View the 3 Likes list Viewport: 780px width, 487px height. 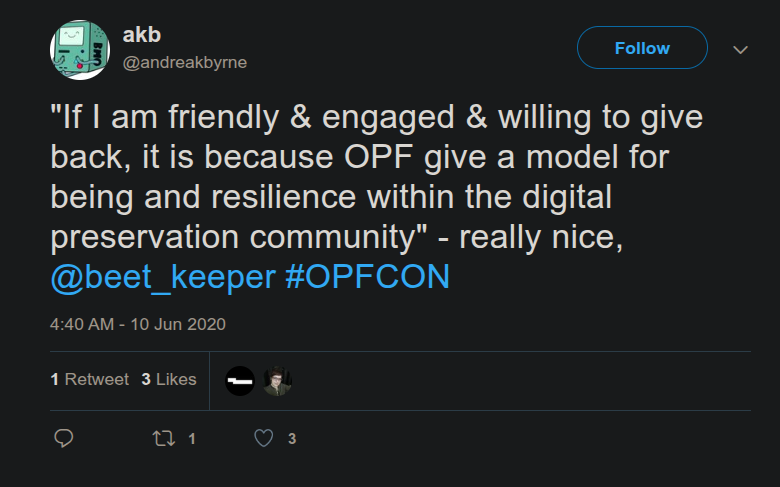click(x=168, y=379)
